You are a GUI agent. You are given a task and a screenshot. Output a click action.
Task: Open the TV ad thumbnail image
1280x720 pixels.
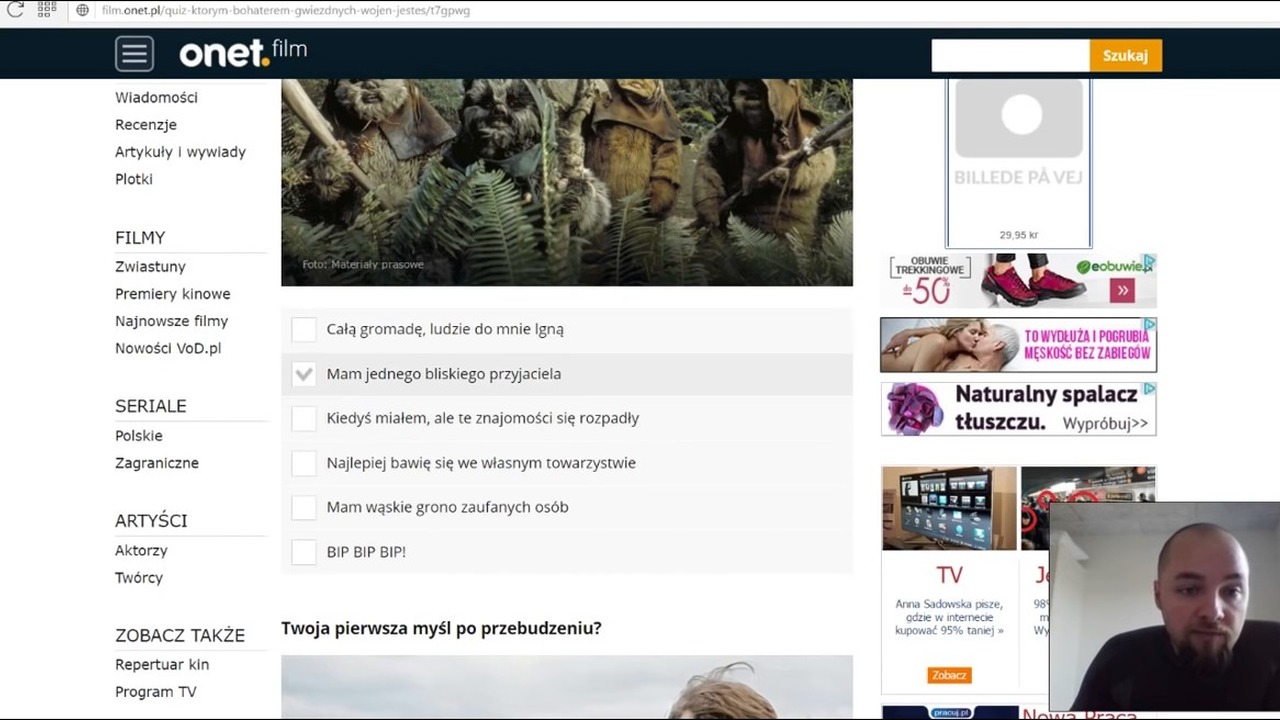point(949,509)
